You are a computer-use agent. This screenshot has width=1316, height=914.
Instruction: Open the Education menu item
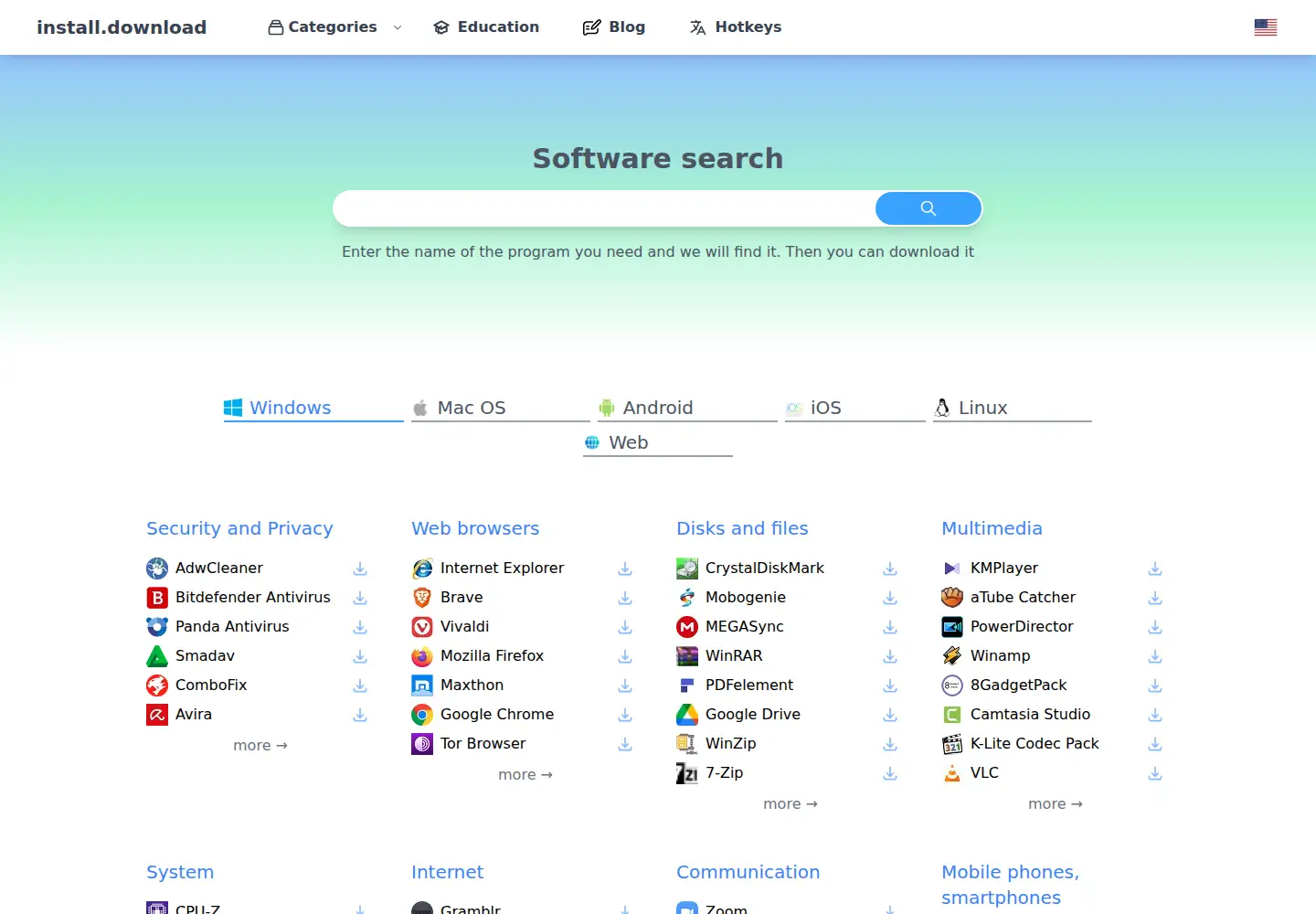486,27
